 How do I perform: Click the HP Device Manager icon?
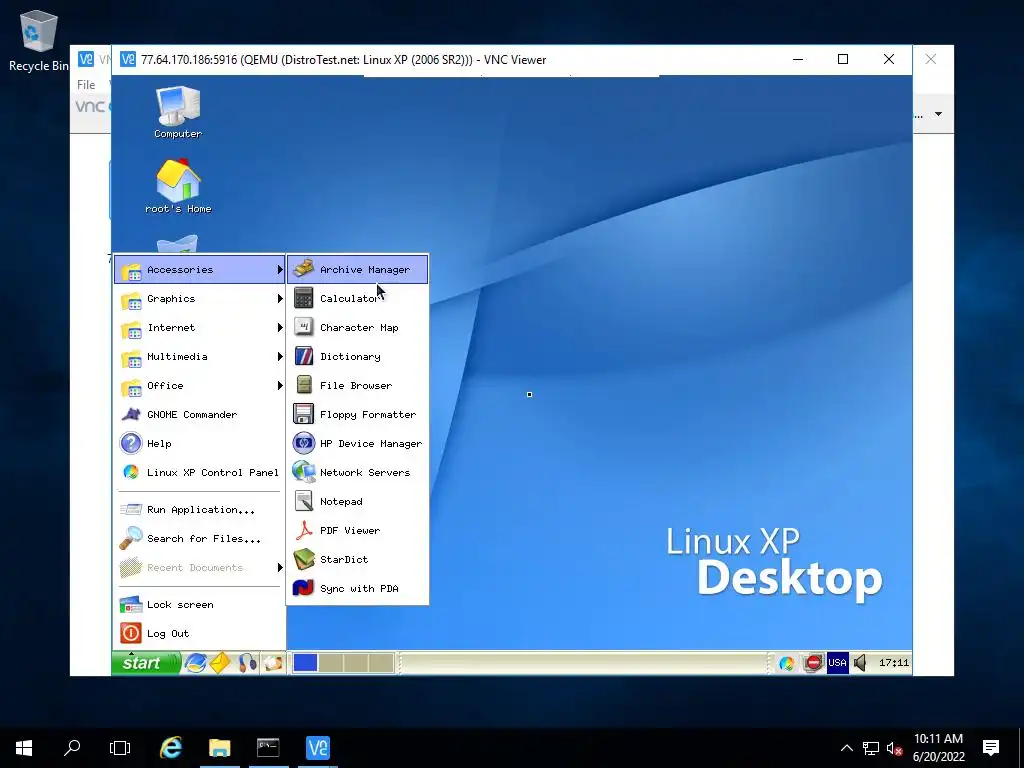point(304,443)
